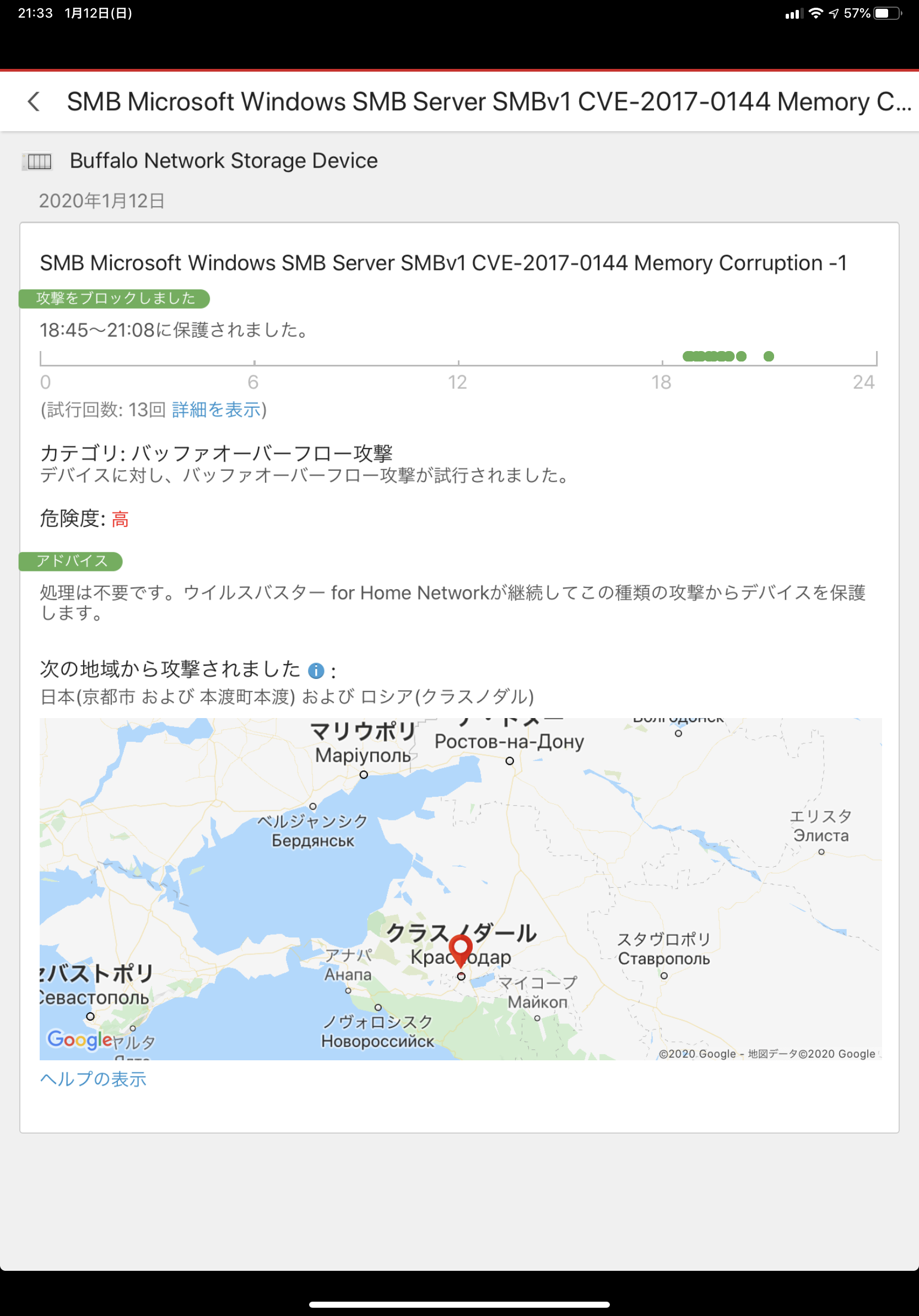
Task: Tap the Ростов-на-Дону city label on map
Action: [509, 742]
